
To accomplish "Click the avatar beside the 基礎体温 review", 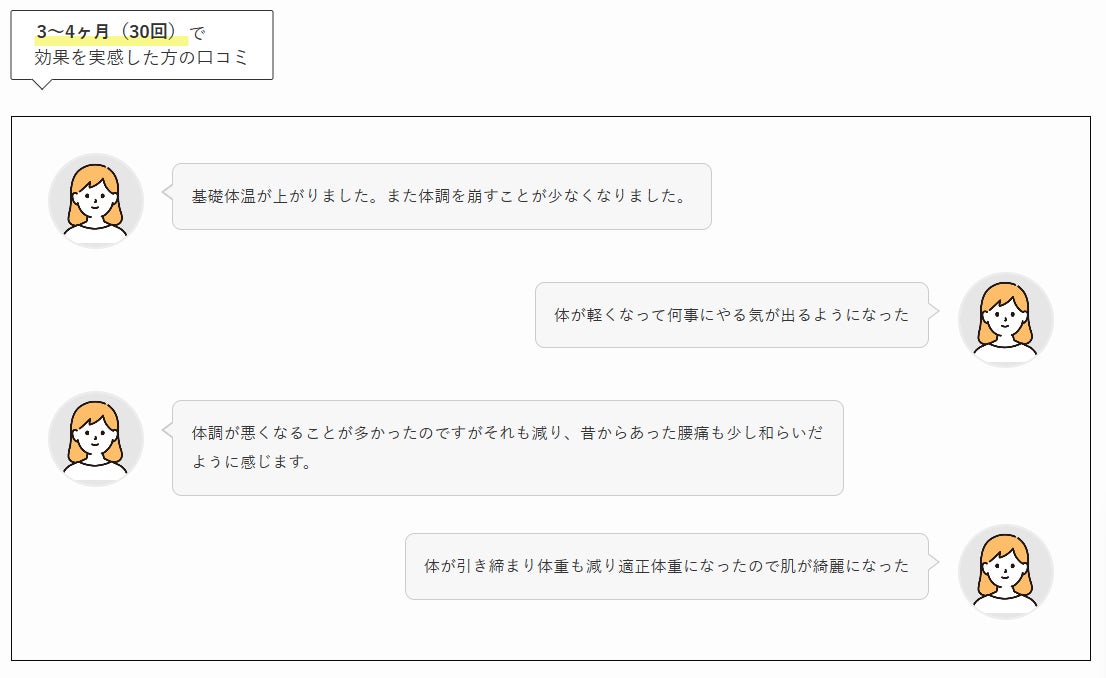I will click(x=96, y=200).
